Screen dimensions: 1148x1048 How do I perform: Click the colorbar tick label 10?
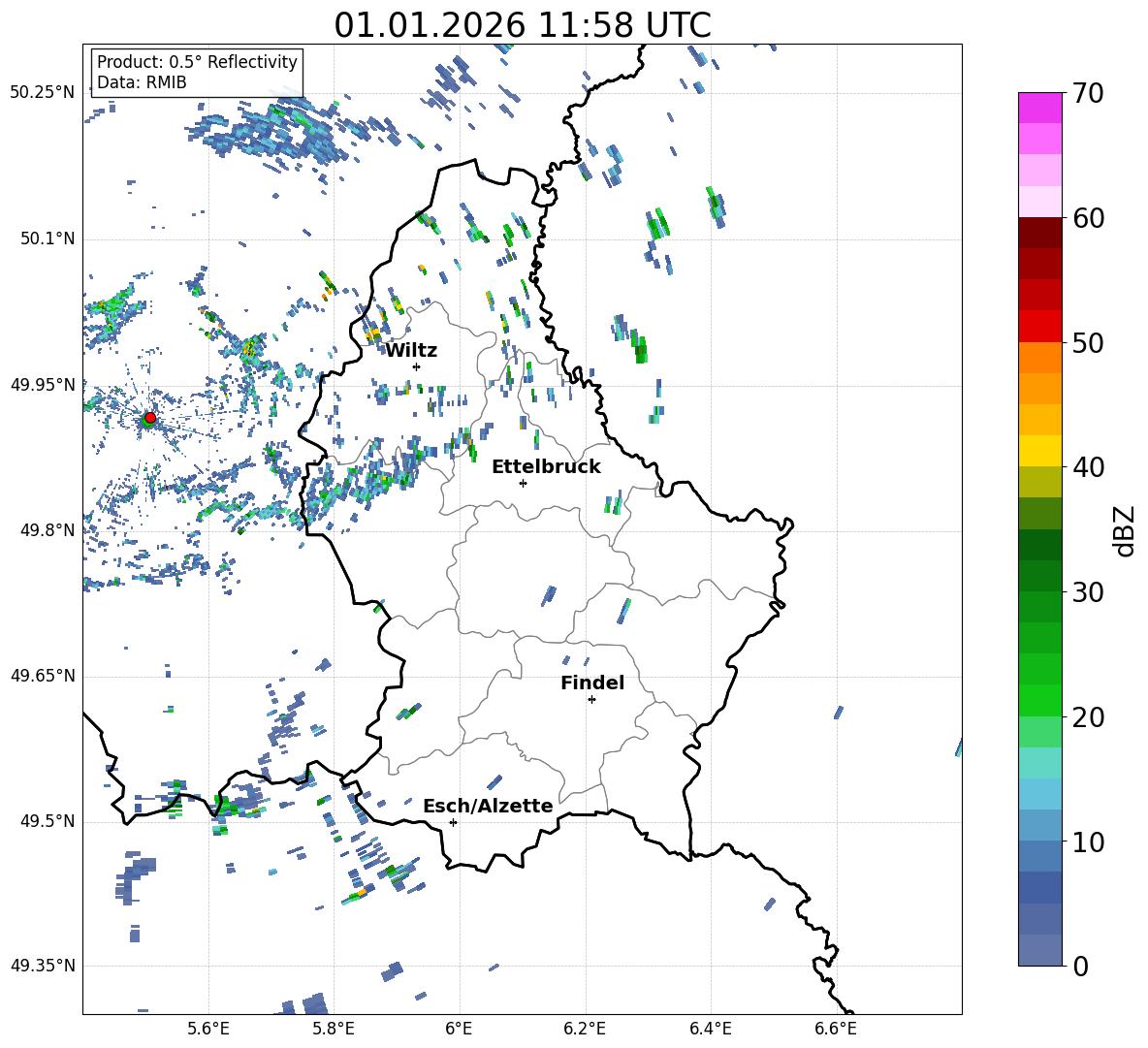coord(1088,842)
